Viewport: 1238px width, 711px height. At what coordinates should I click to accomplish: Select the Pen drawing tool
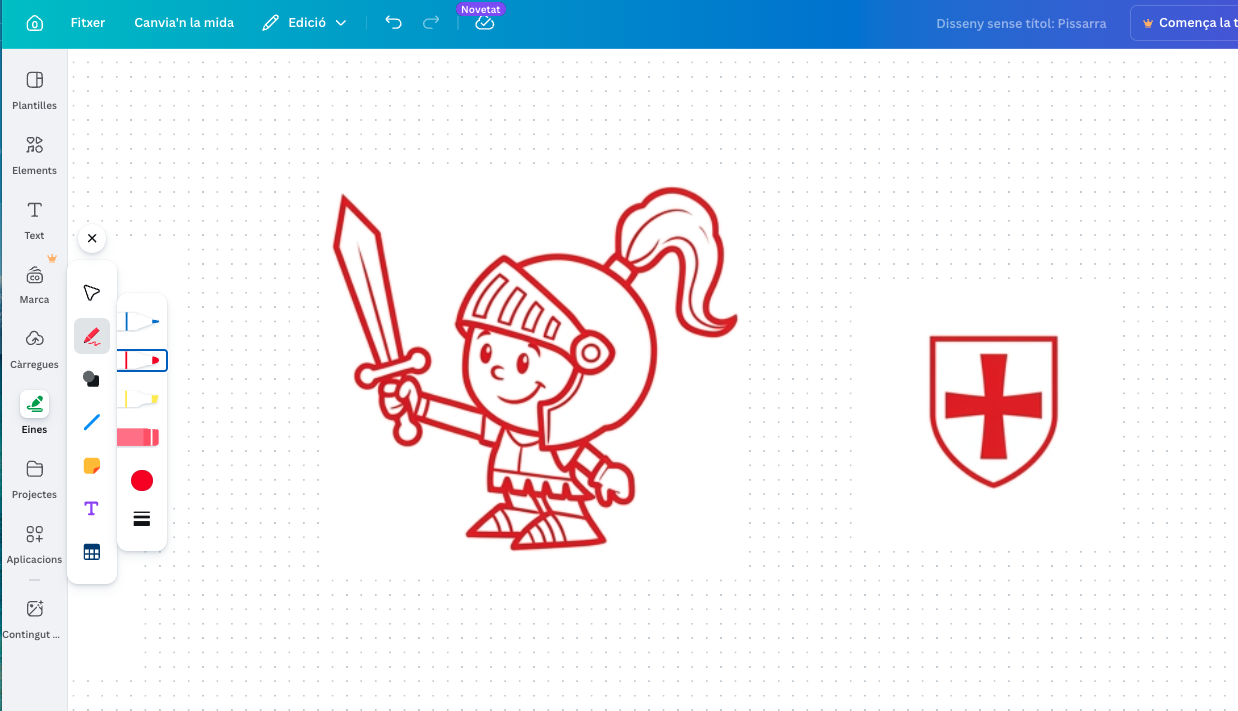pyautogui.click(x=92, y=336)
